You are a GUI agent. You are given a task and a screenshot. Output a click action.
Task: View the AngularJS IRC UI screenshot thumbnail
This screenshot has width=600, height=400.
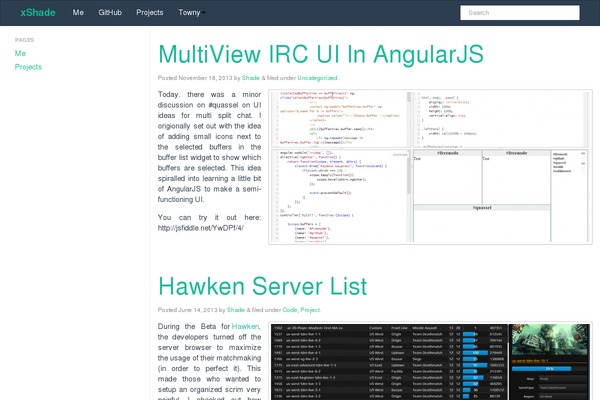(x=430, y=167)
